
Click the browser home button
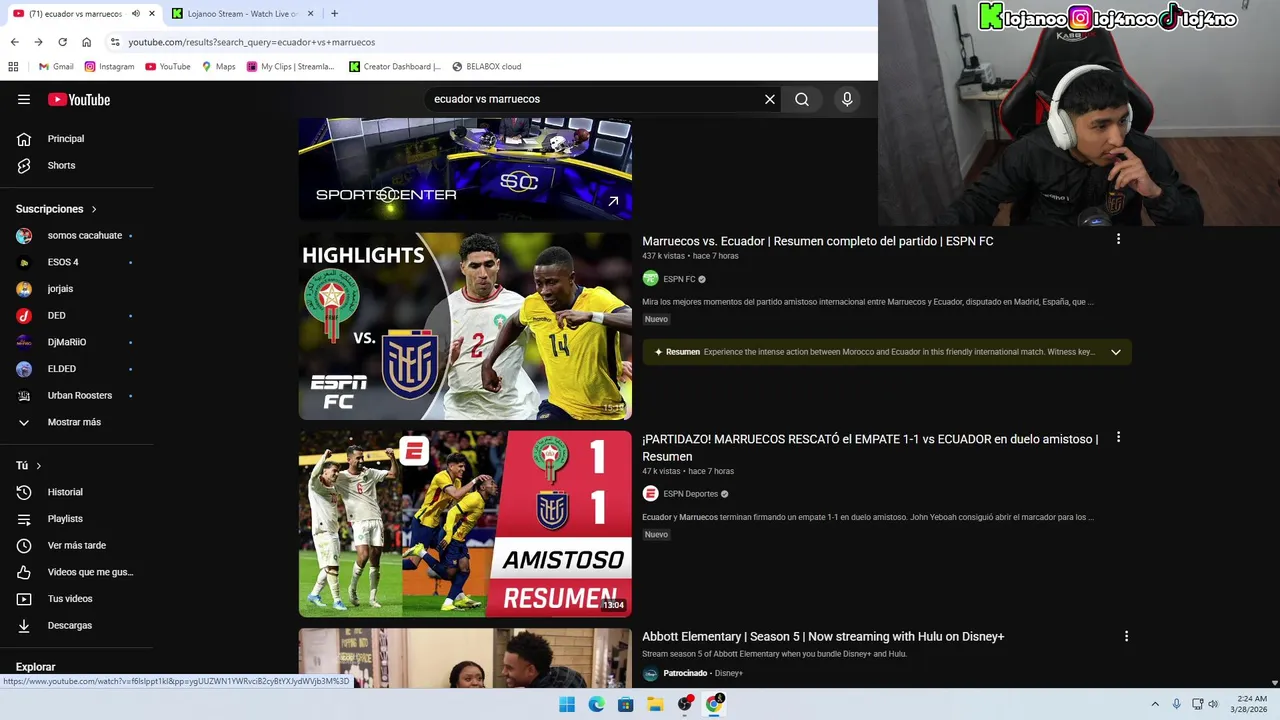(x=87, y=42)
